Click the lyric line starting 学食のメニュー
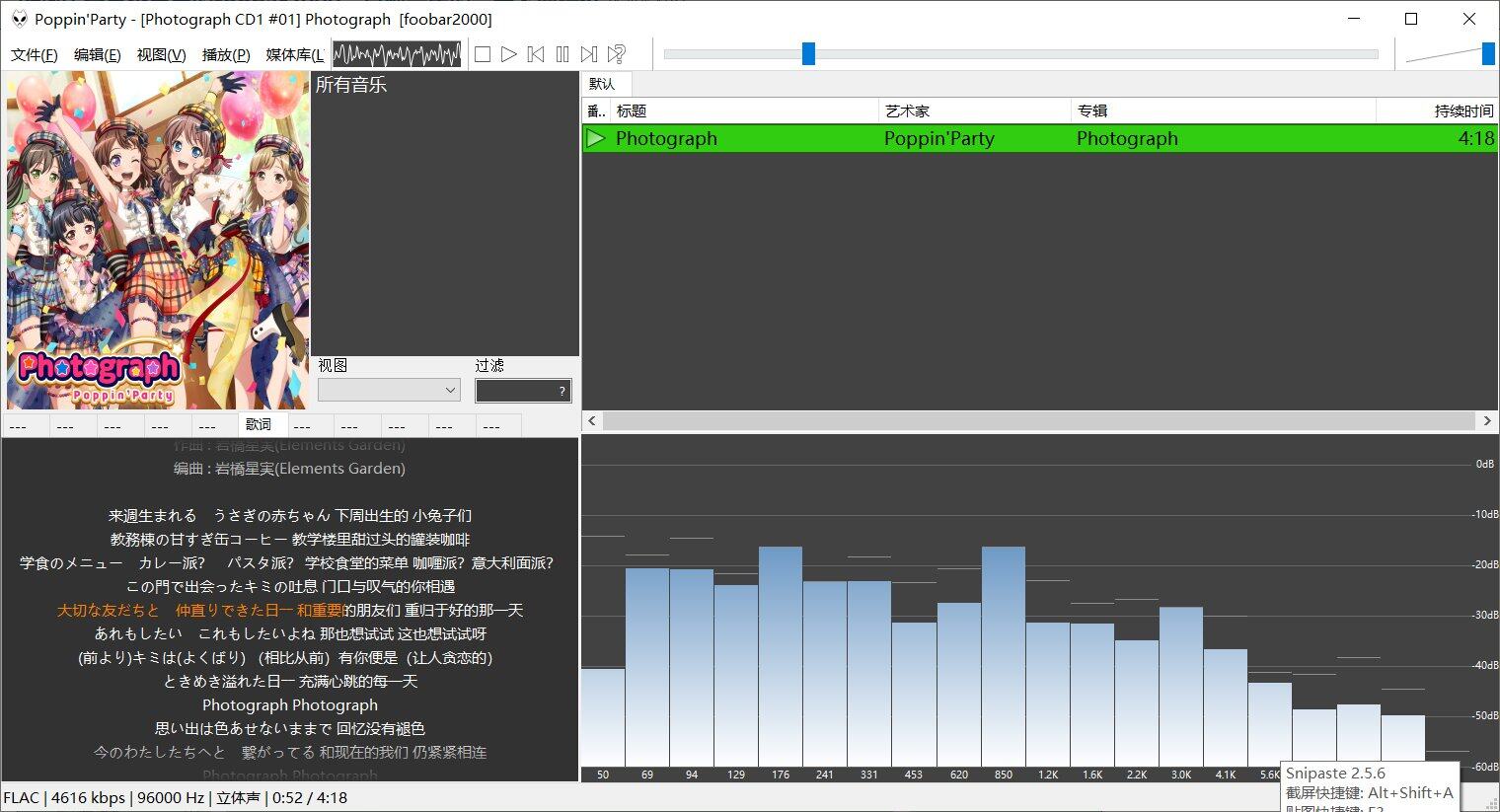This screenshot has height=812, width=1500. [287, 563]
